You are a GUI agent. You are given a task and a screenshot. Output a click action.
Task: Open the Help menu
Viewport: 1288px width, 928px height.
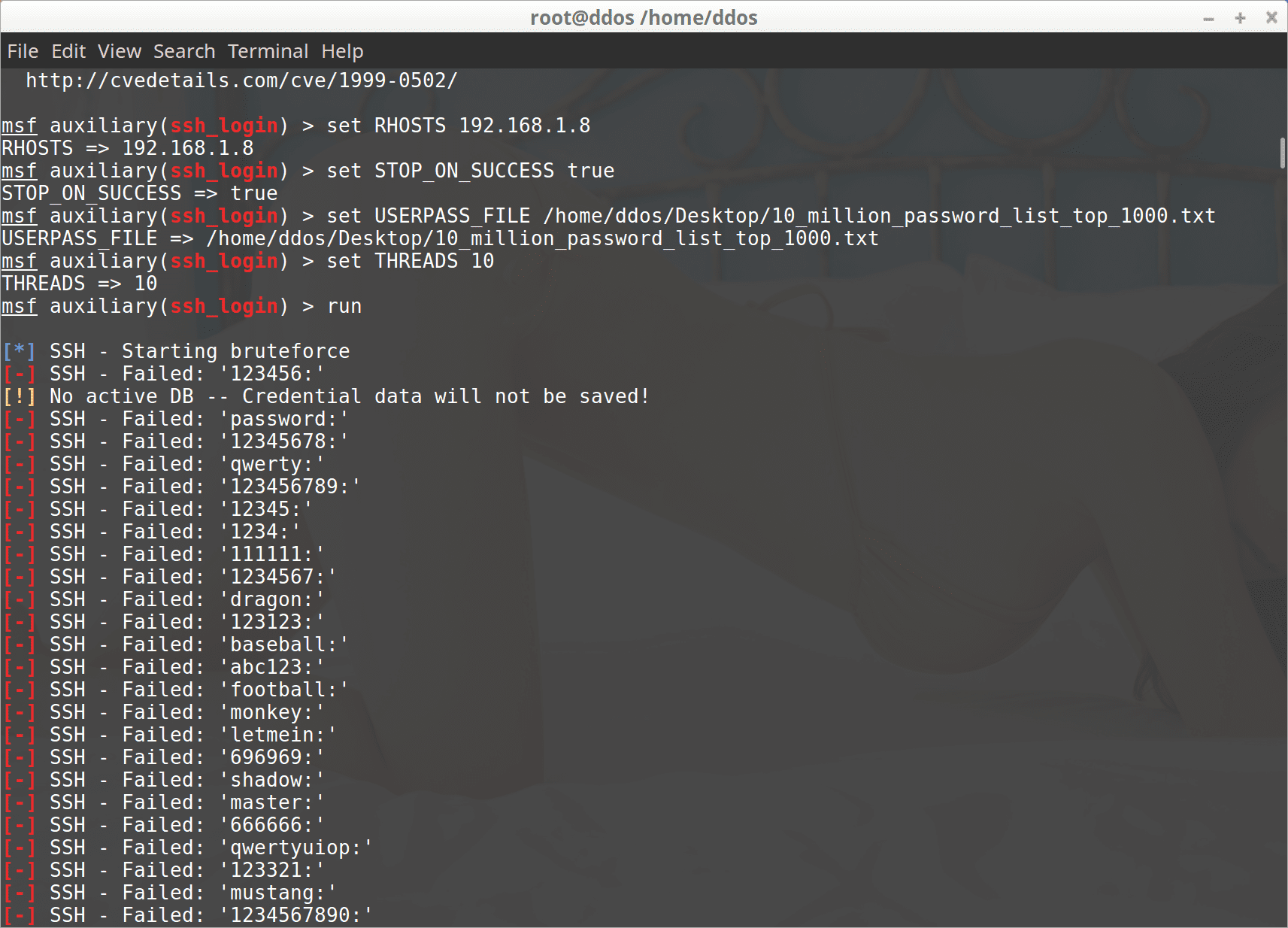(342, 51)
